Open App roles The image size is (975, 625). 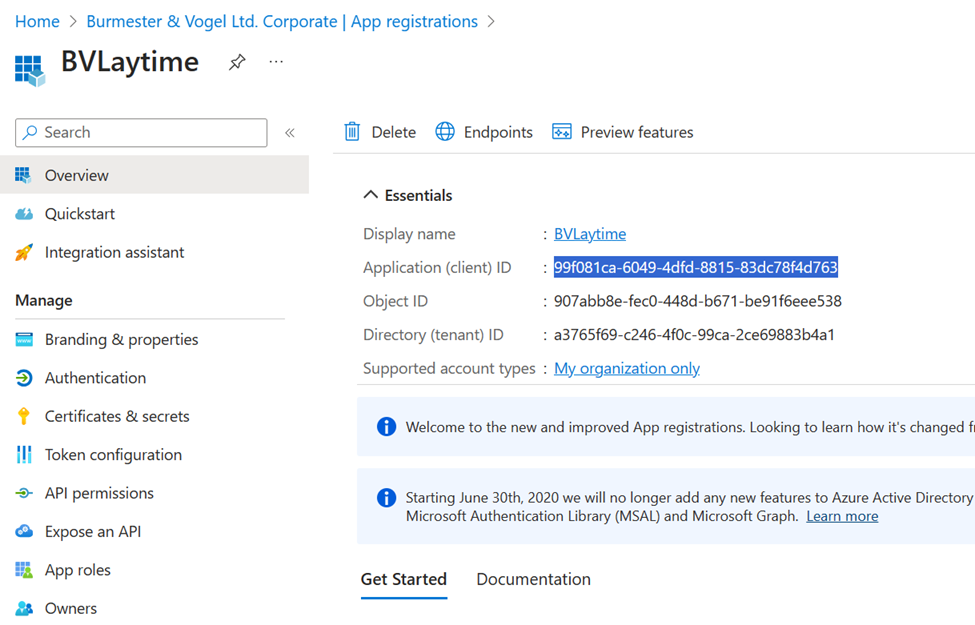[78, 570]
